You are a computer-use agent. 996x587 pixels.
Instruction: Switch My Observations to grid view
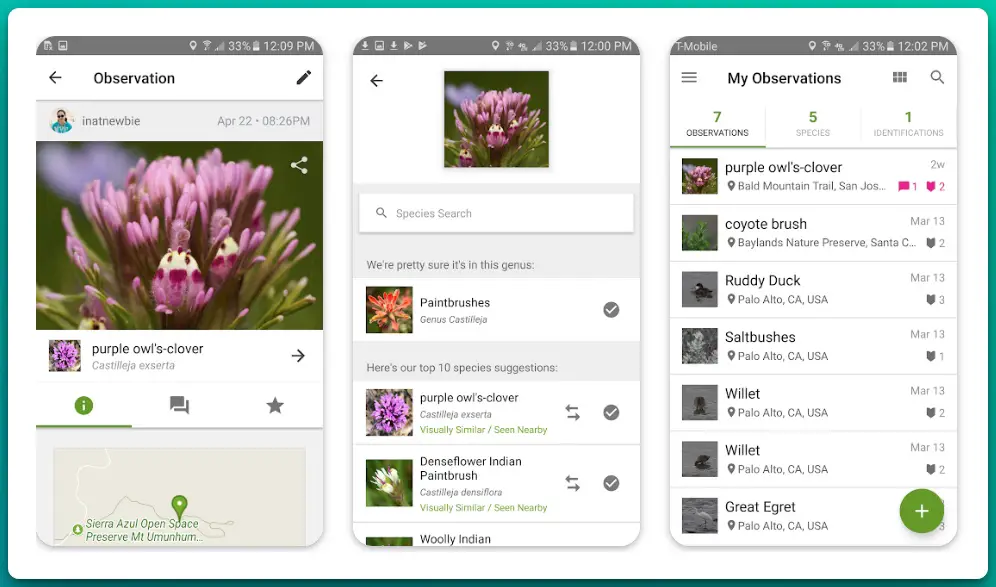(899, 77)
